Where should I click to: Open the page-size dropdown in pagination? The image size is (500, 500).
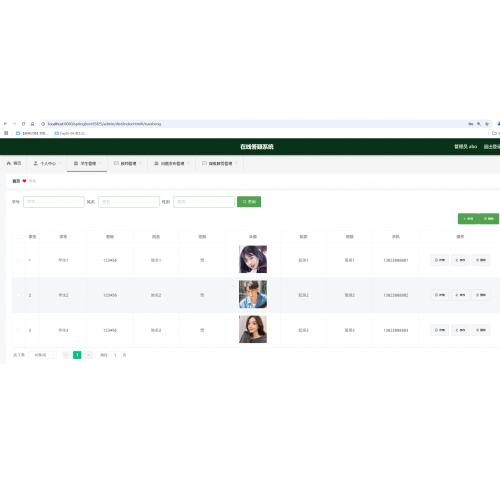click(43, 355)
